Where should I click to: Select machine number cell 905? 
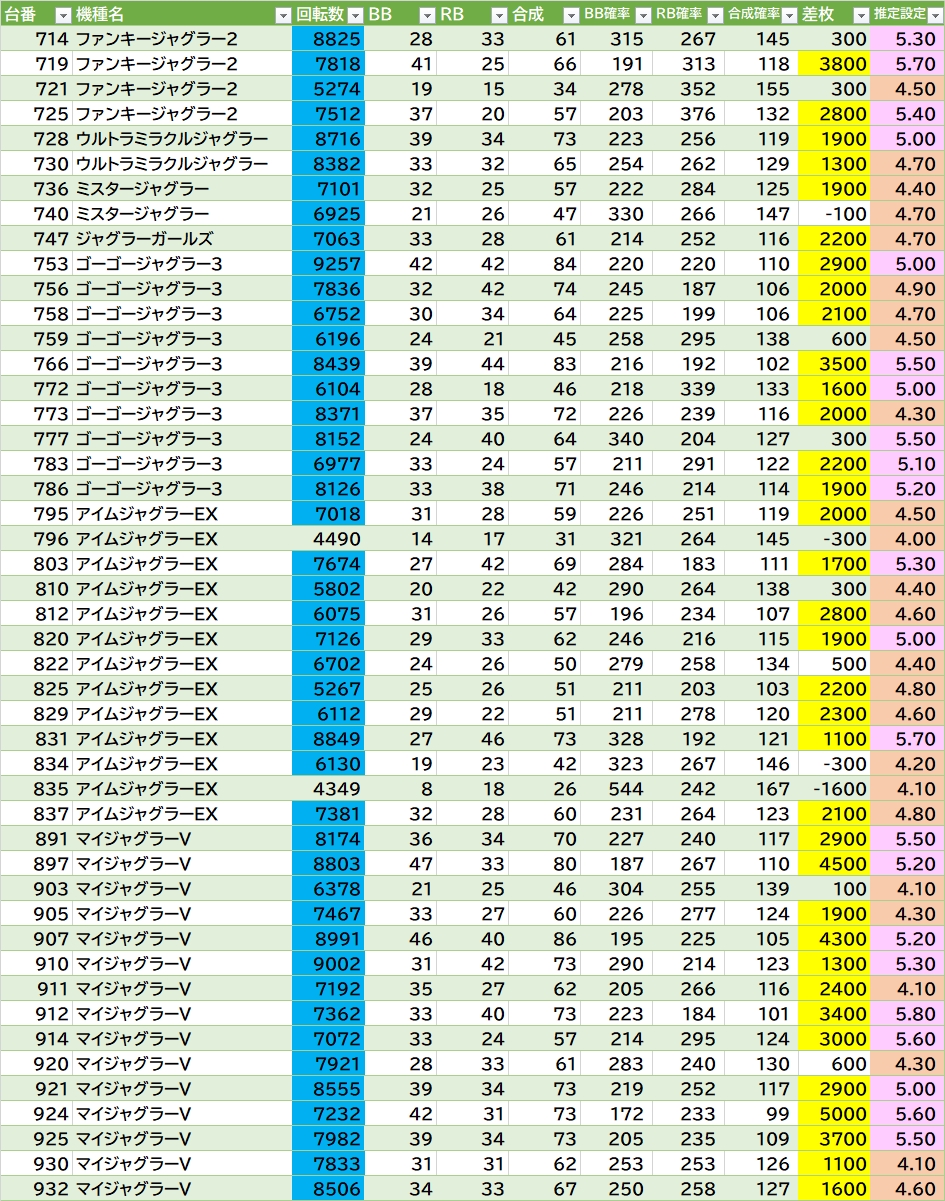[36, 914]
